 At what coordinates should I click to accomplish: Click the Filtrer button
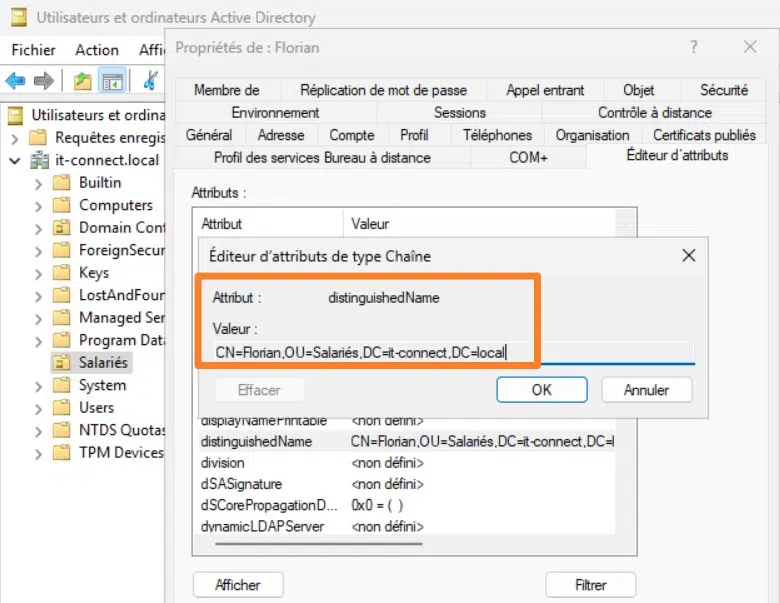pos(590,585)
